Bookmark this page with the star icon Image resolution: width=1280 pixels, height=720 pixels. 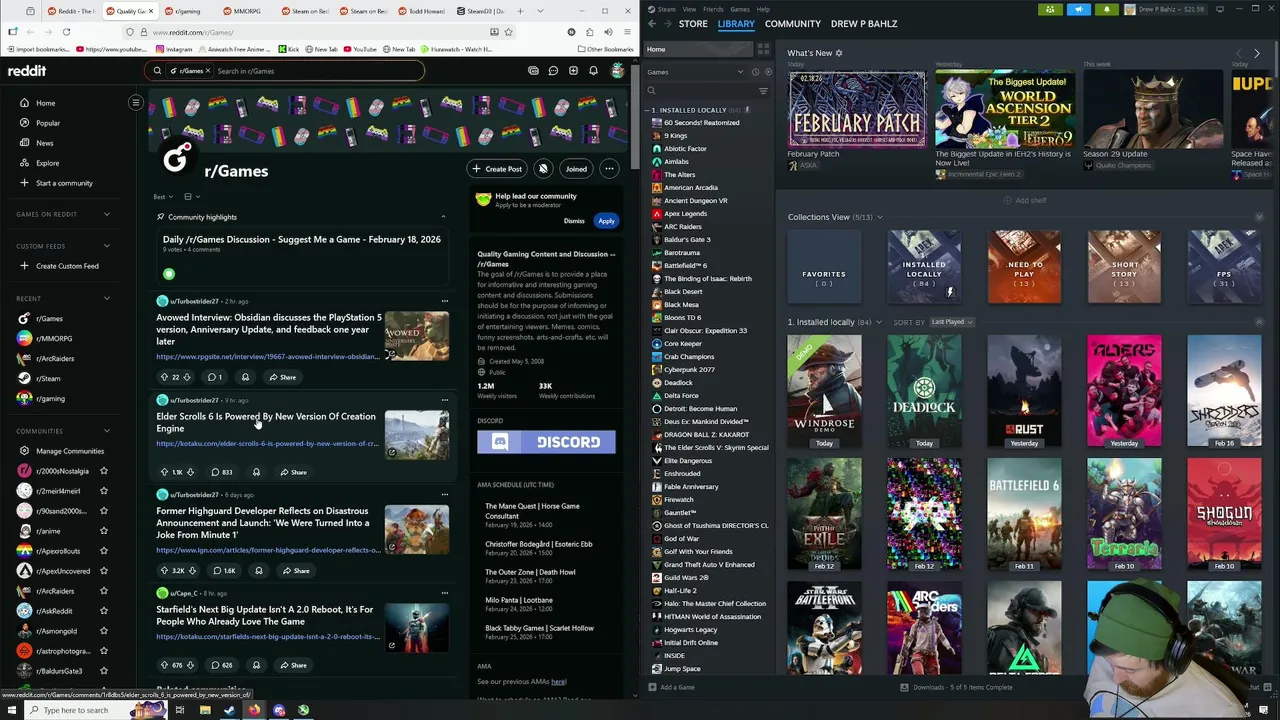[508, 32]
